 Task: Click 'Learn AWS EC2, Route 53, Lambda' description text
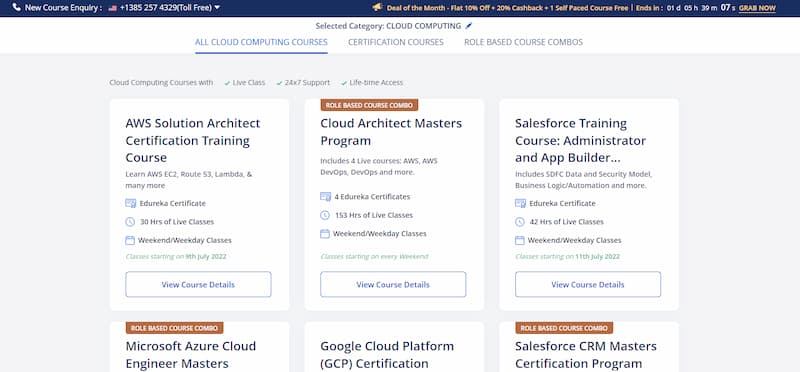point(189,180)
